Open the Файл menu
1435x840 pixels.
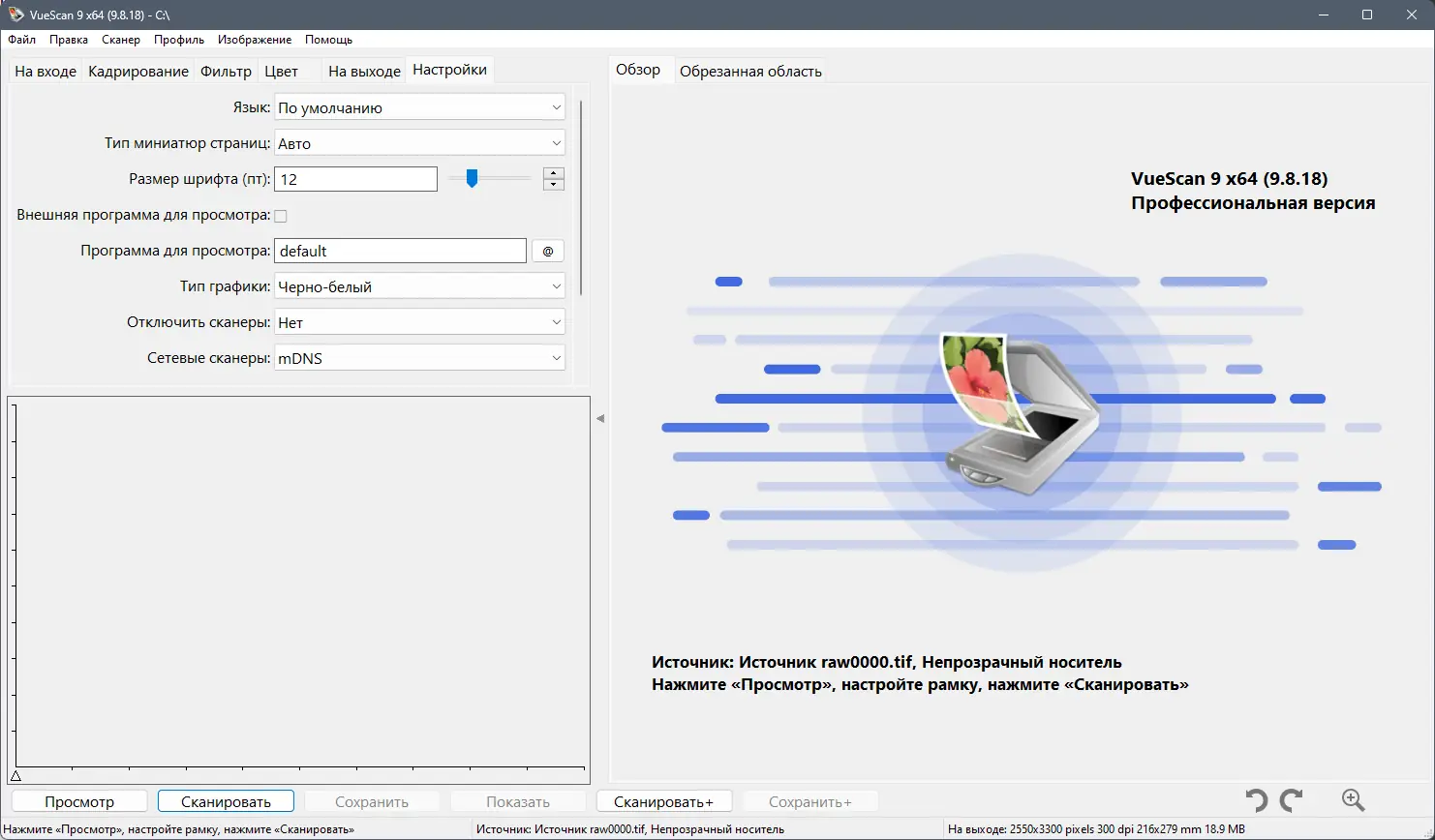21,40
